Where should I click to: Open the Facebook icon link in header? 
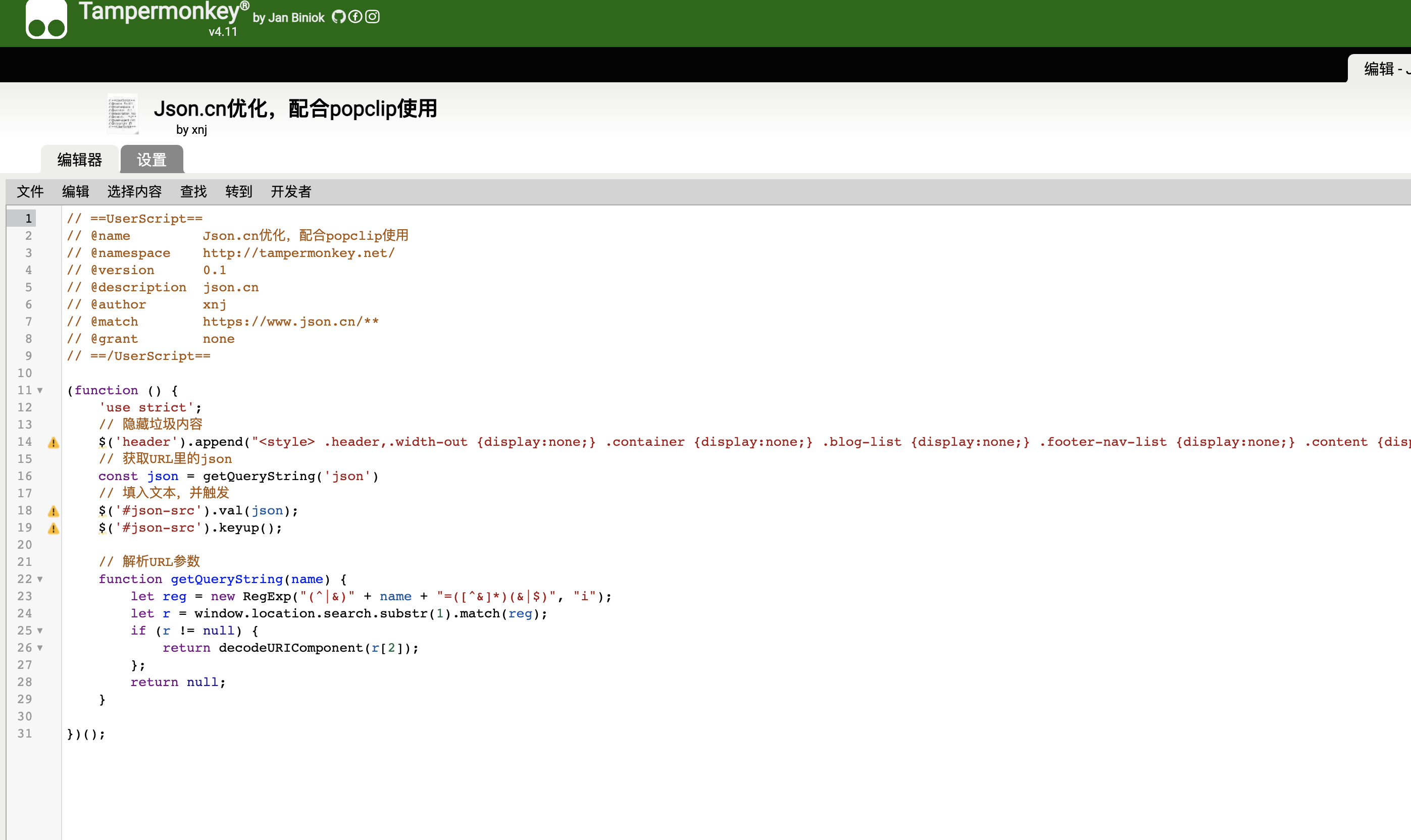tap(355, 17)
